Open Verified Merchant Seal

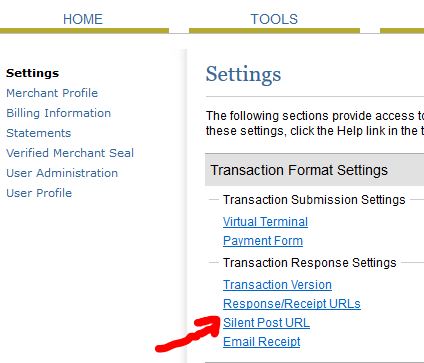[70, 153]
